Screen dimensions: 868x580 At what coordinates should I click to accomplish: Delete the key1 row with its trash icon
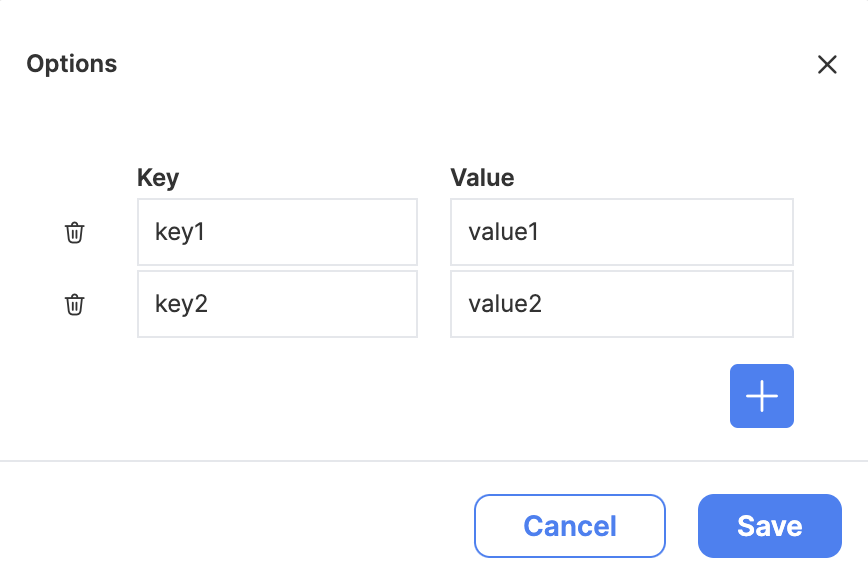75,232
